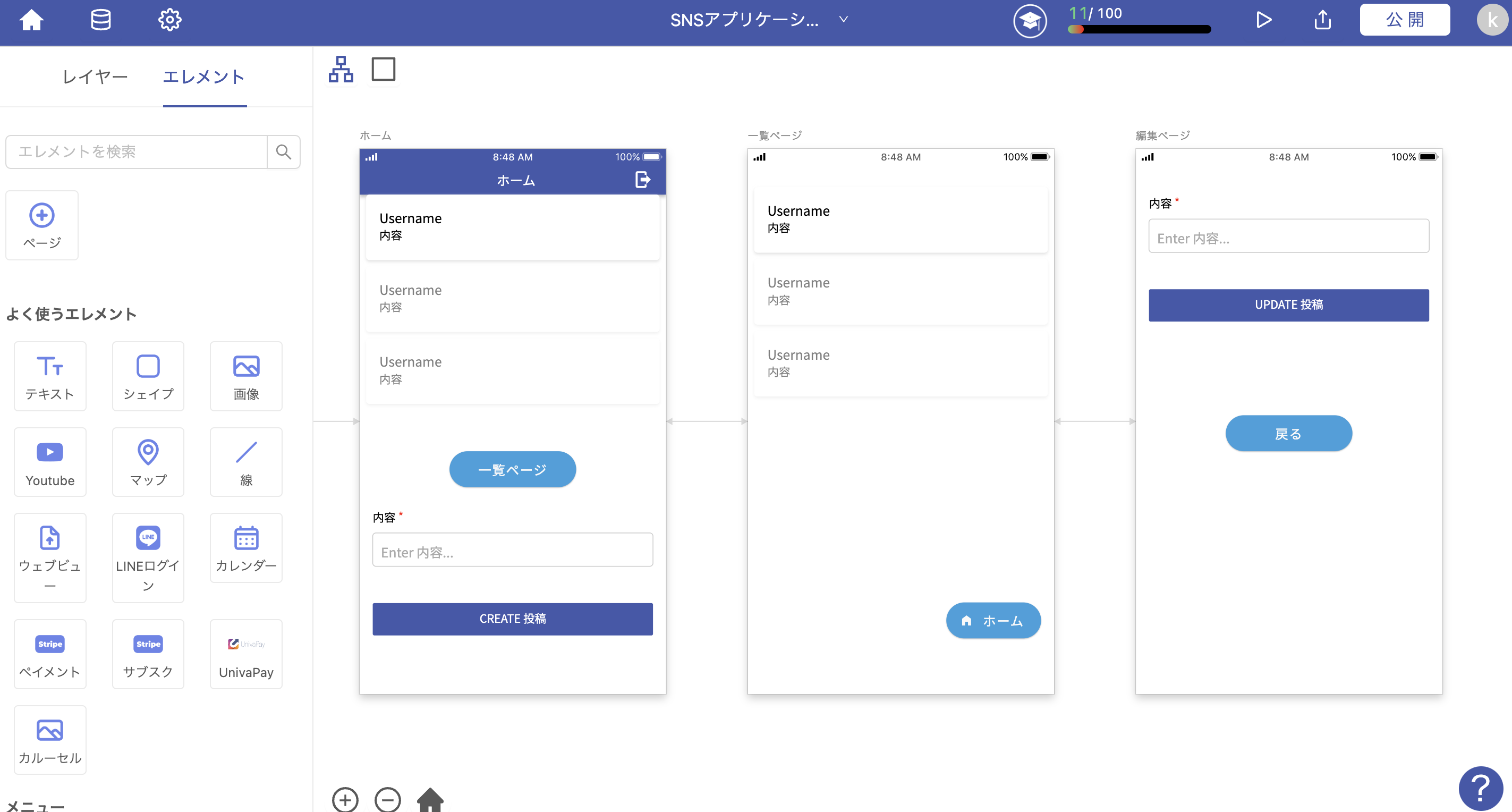Add a マップ element
This screenshot has width=1512, height=812.
pyautogui.click(x=147, y=461)
